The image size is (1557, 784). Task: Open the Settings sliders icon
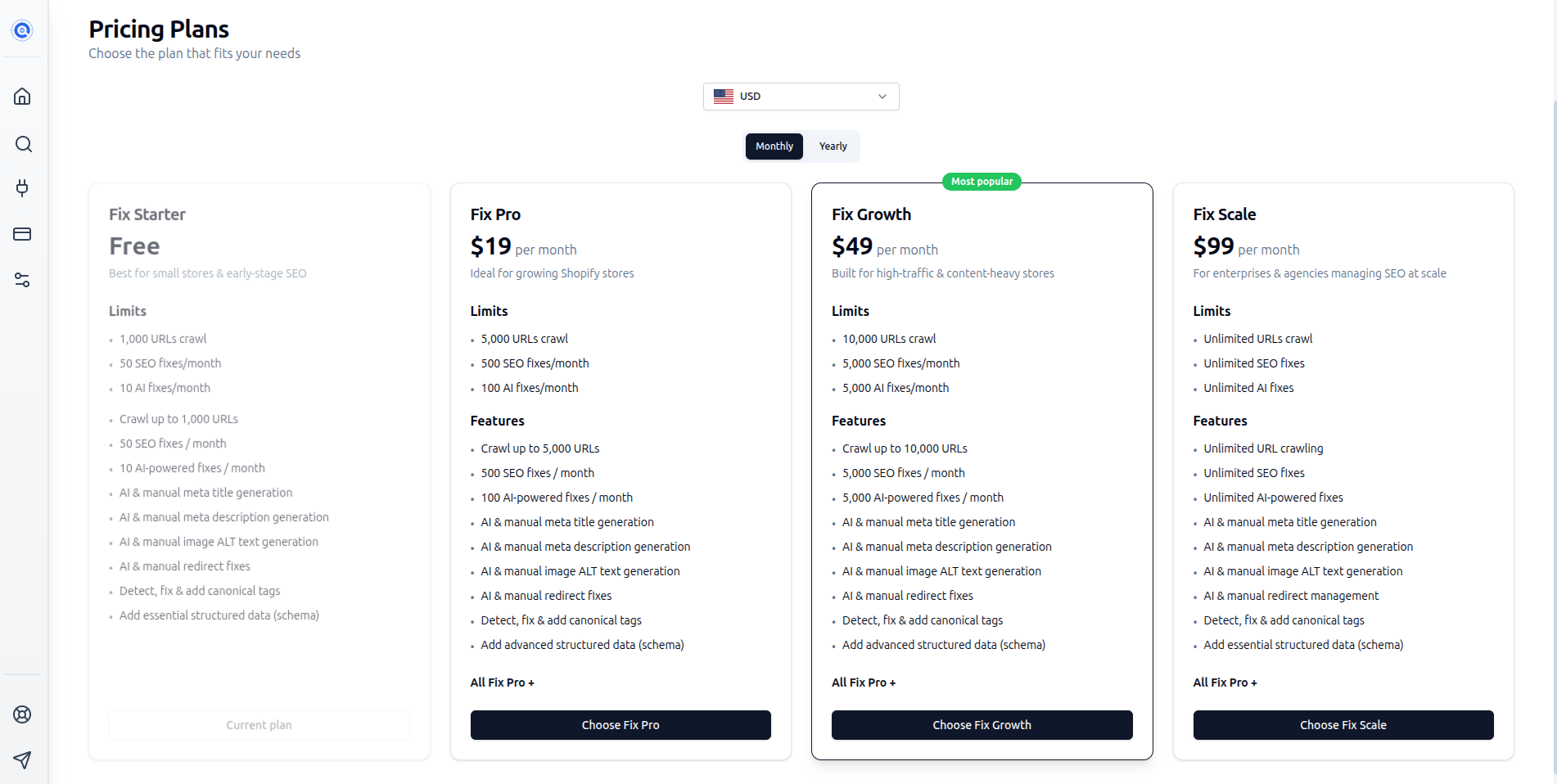coord(22,281)
